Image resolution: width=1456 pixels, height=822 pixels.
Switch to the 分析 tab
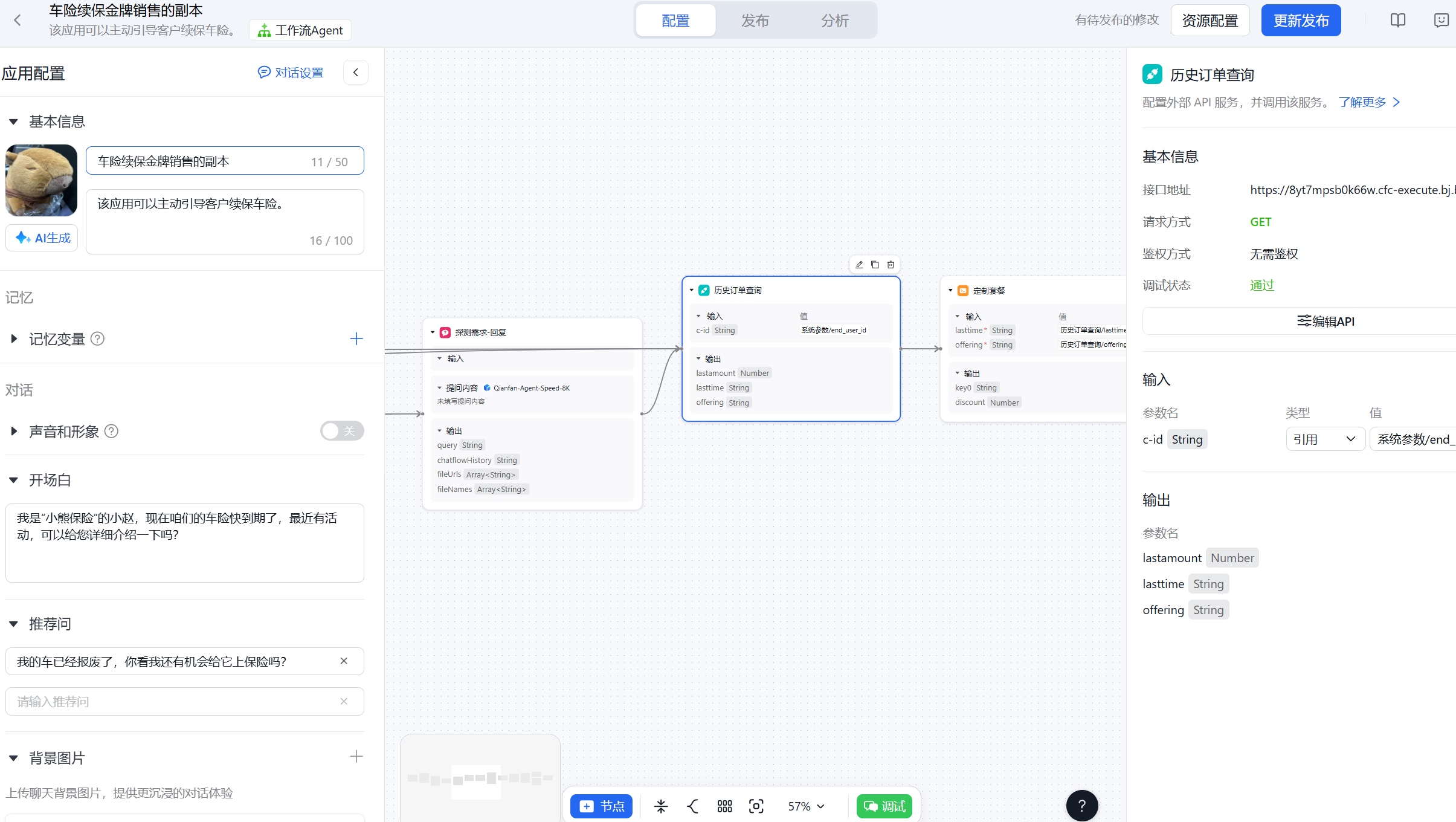(835, 21)
